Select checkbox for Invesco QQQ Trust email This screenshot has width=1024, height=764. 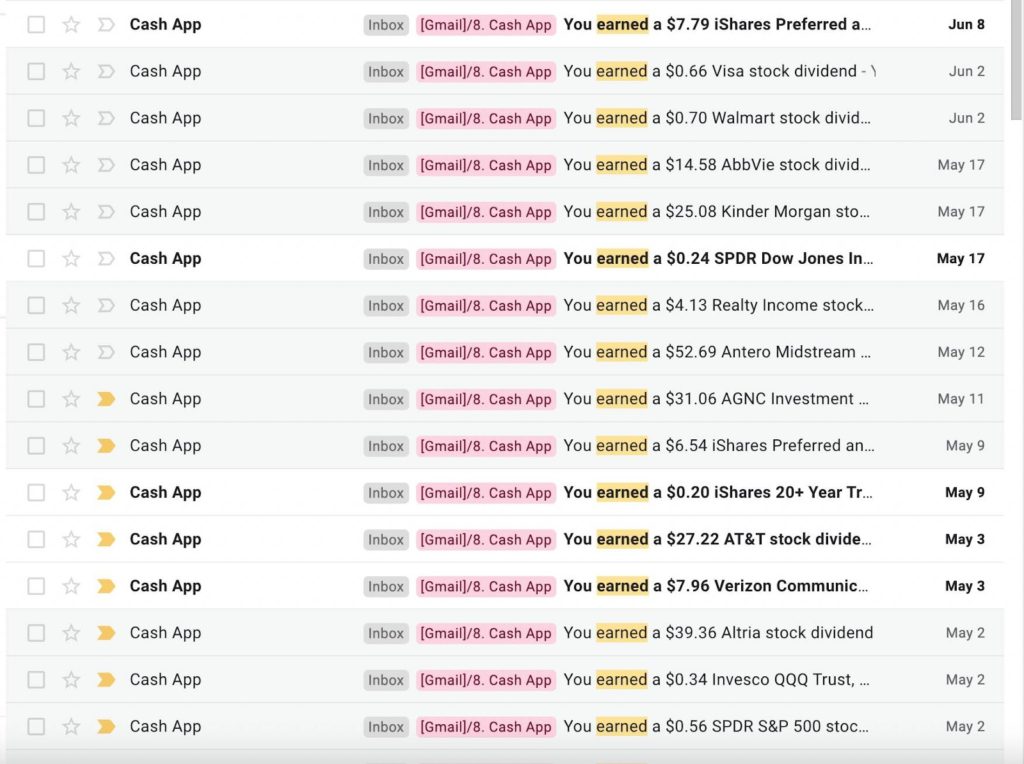click(x=36, y=680)
